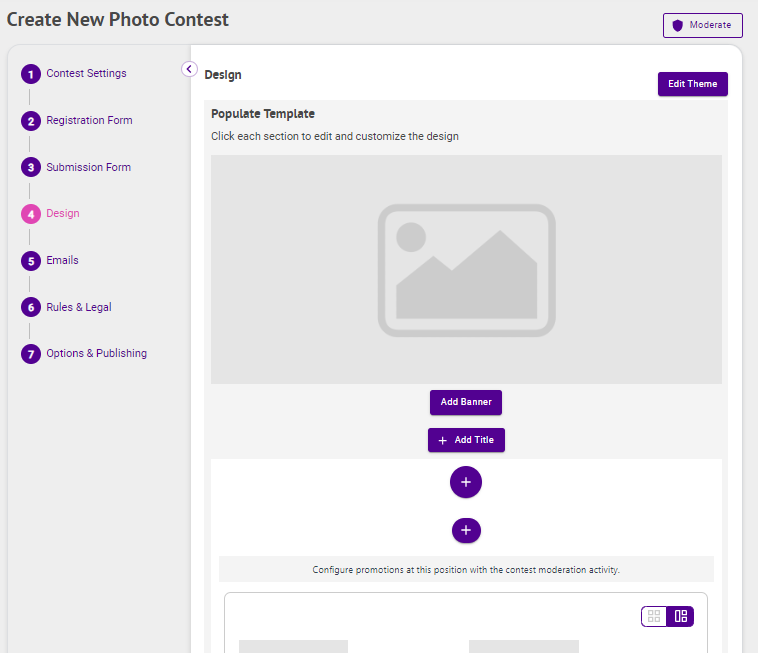The height and width of the screenshot is (653, 758).
Task: Click the Populate Template heading
Action: tap(262, 114)
